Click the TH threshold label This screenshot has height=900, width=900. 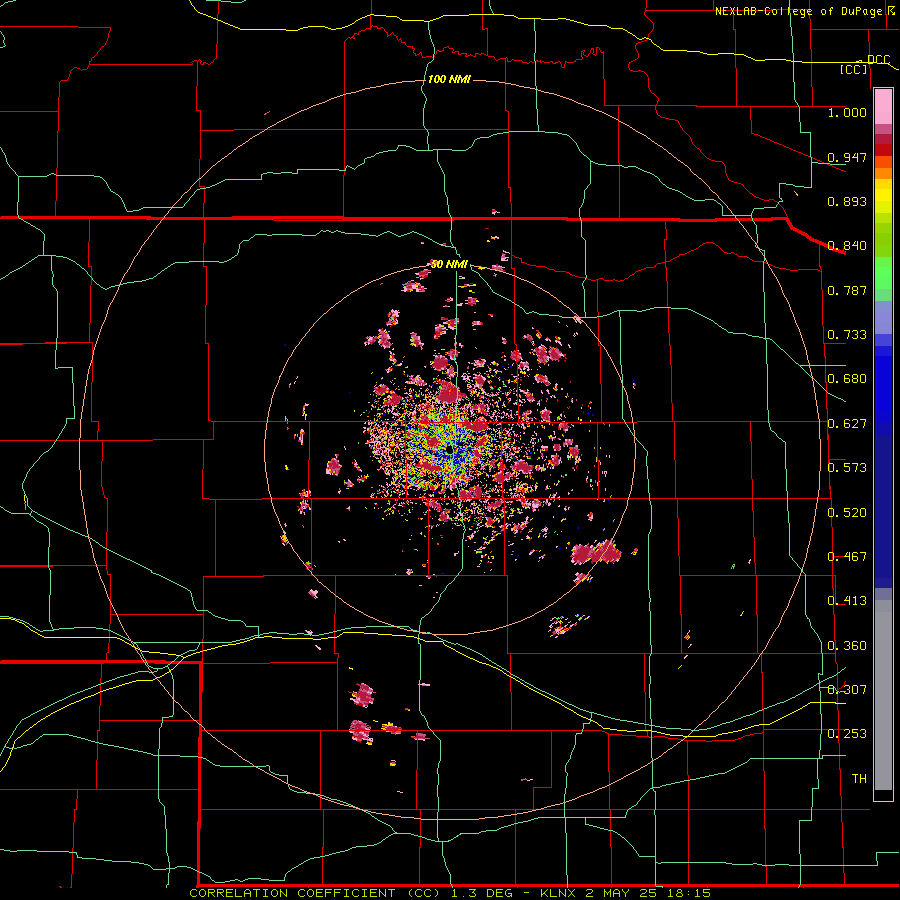coord(859,779)
